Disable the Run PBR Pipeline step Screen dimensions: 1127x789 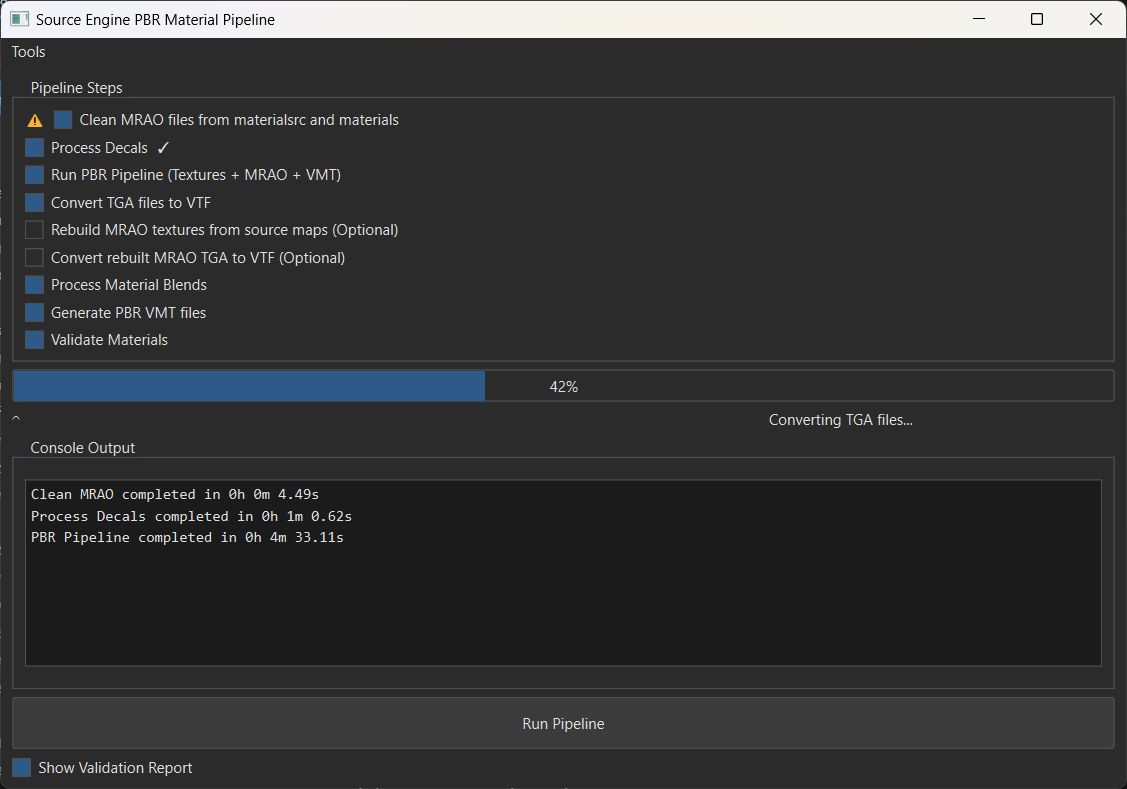click(35, 175)
